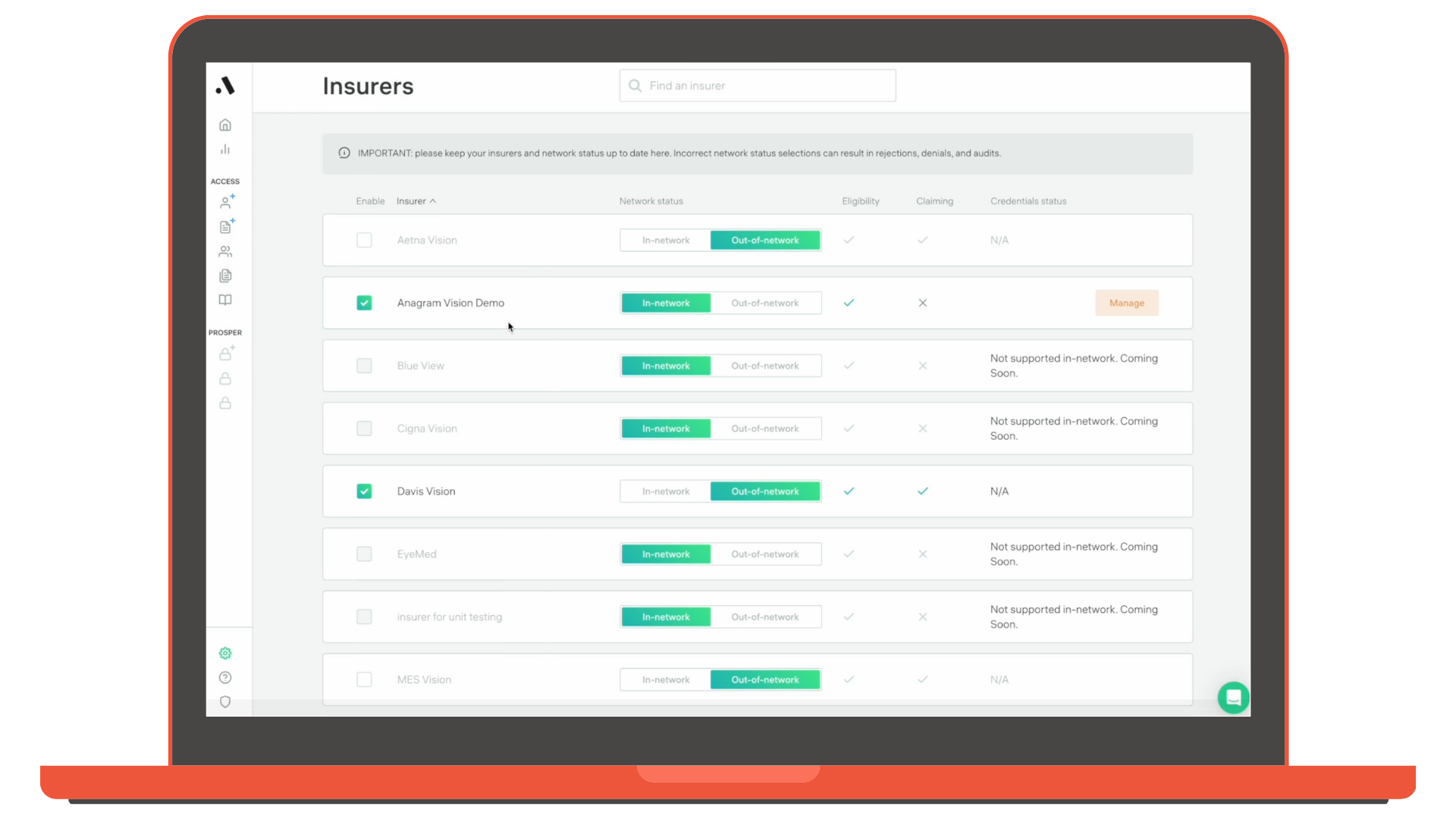The width and height of the screenshot is (1456, 819).
Task: Click the Anagram logo in sidebar
Action: coord(225,86)
